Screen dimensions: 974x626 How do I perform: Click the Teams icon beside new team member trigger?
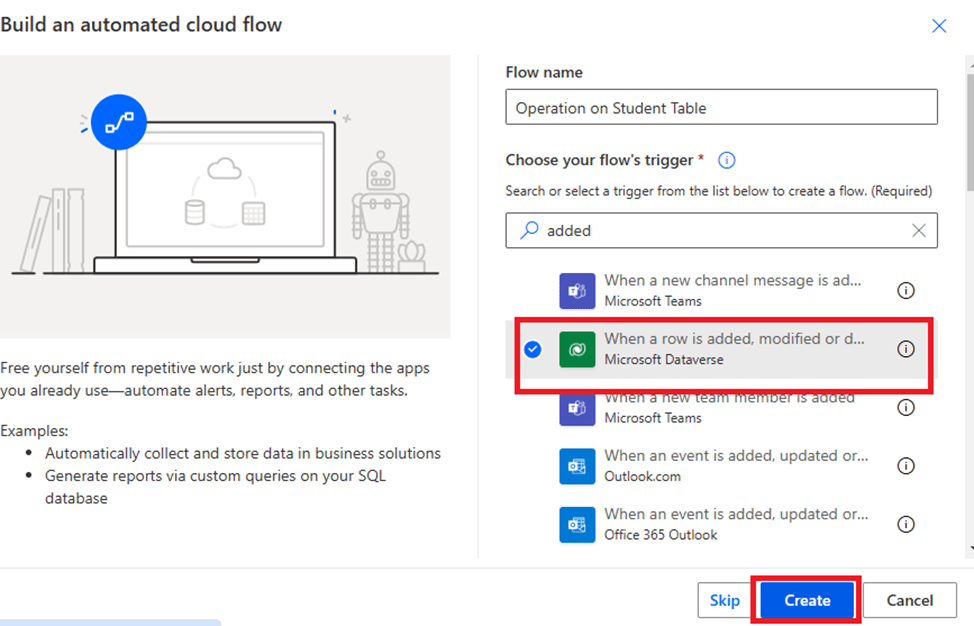pyautogui.click(x=577, y=408)
